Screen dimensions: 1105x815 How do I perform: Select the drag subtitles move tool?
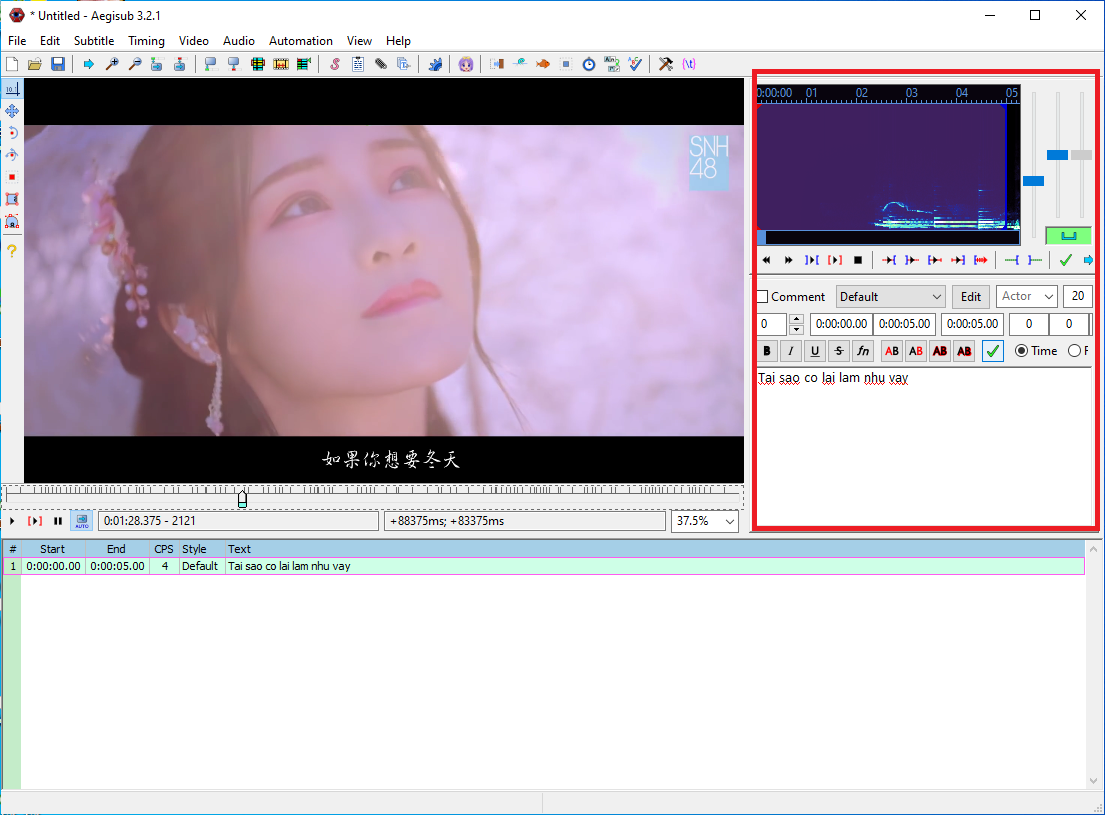(x=12, y=111)
